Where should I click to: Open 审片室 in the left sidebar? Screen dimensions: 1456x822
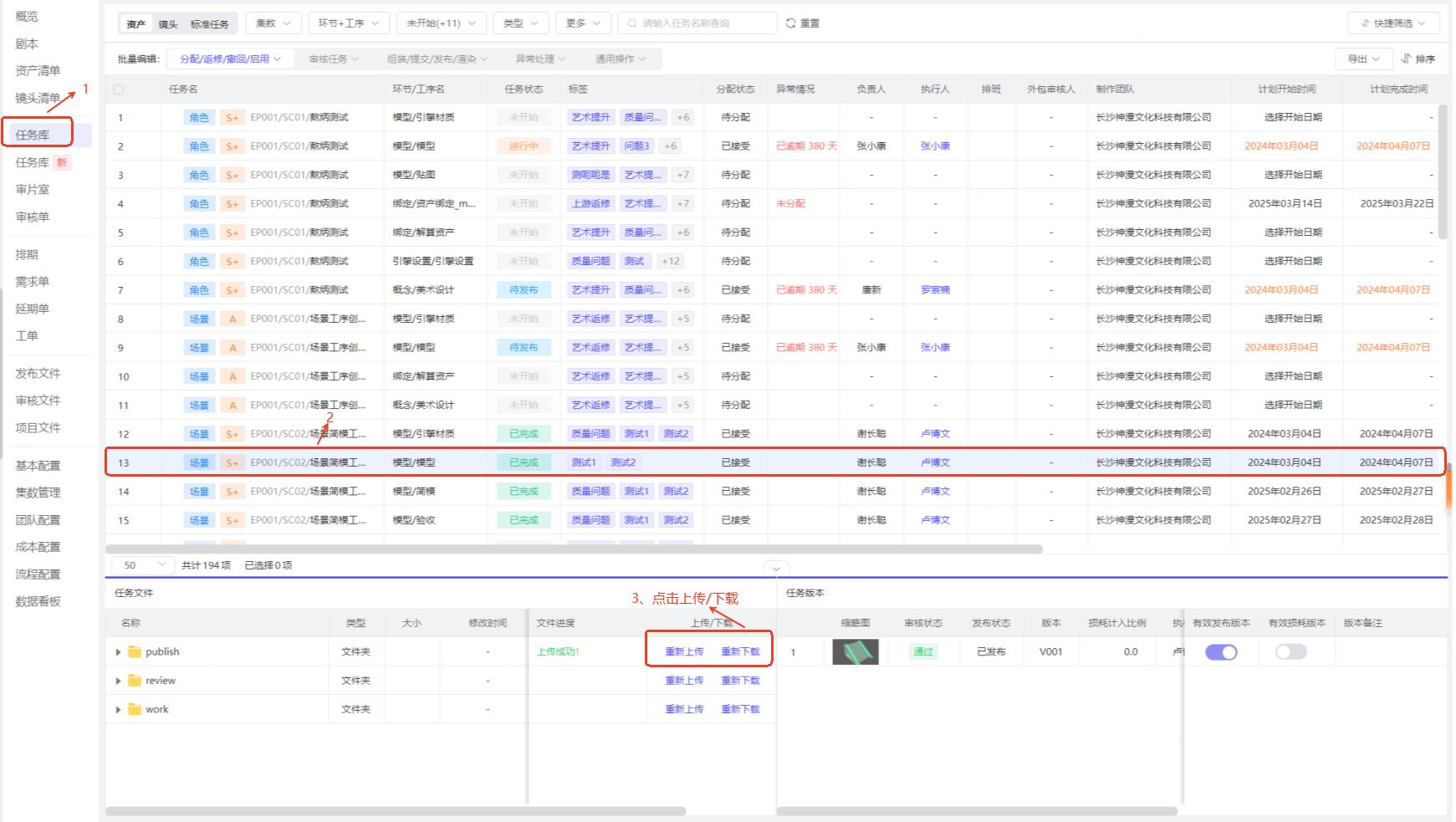coord(33,190)
